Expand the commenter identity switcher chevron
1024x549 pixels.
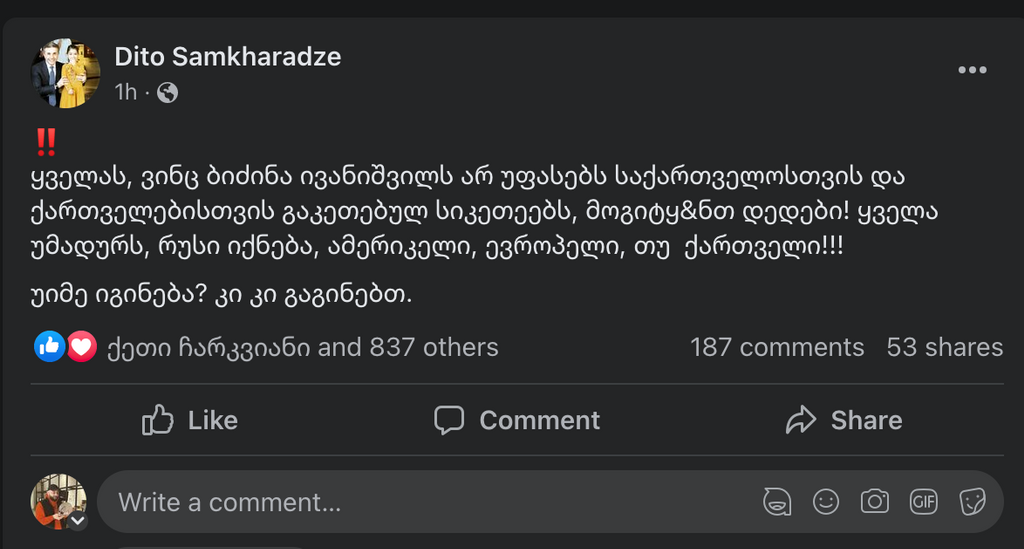point(77,520)
